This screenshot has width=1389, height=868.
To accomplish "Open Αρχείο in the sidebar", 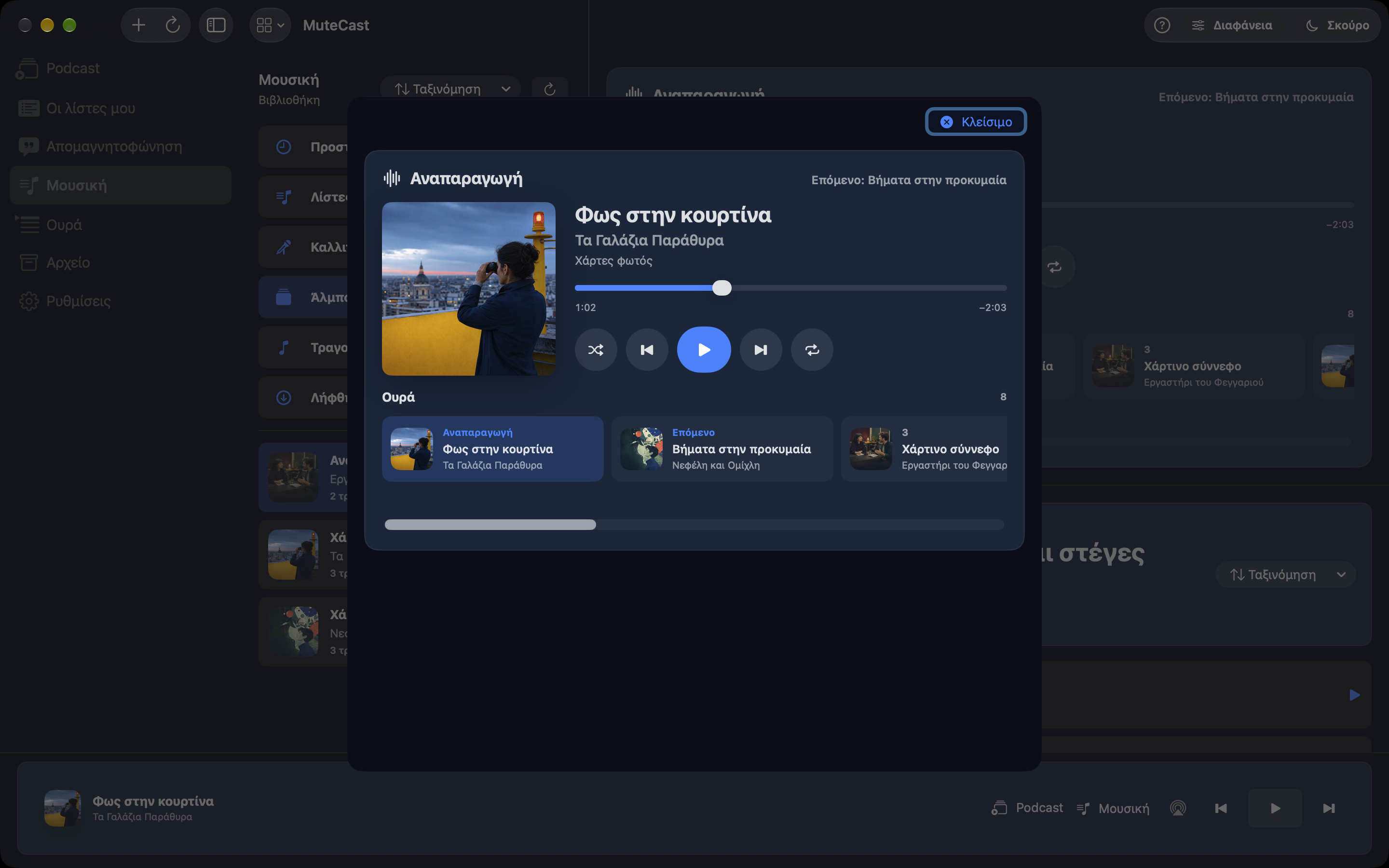I will (120, 262).
